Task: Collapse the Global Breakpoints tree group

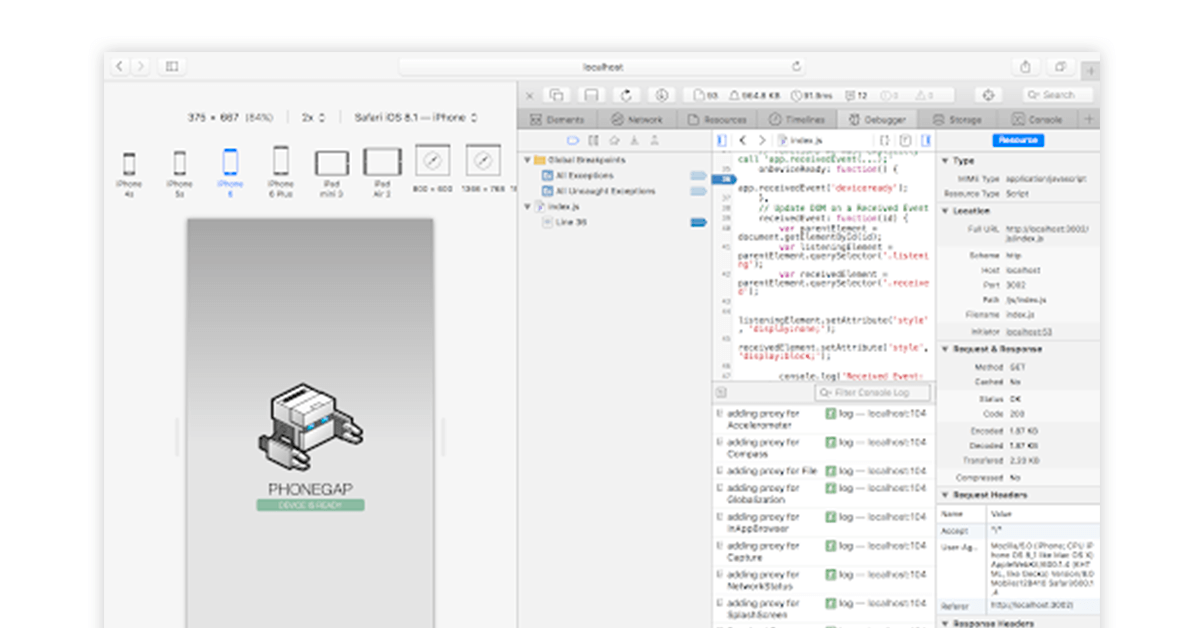Action: 528,160
